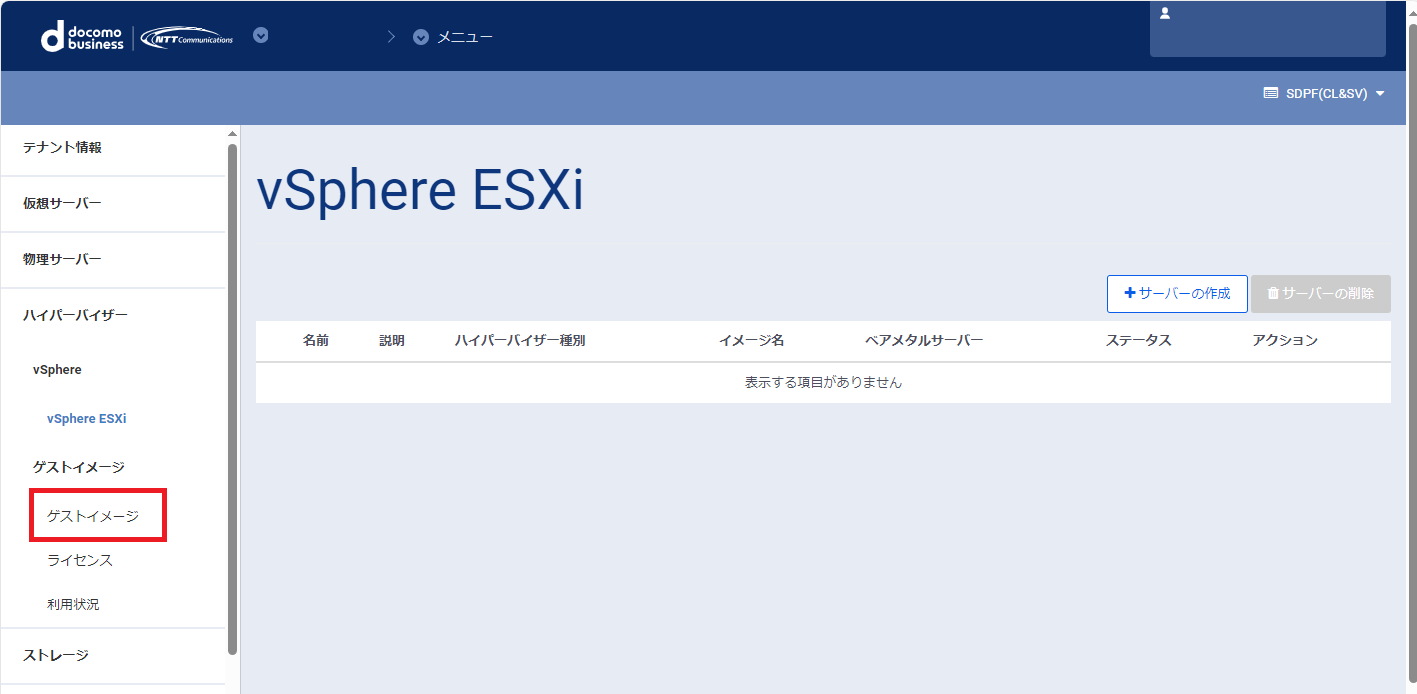1417x694 pixels.
Task: Click the sidebar vertical scrollbar thumb
Action: pyautogui.click(x=233, y=398)
